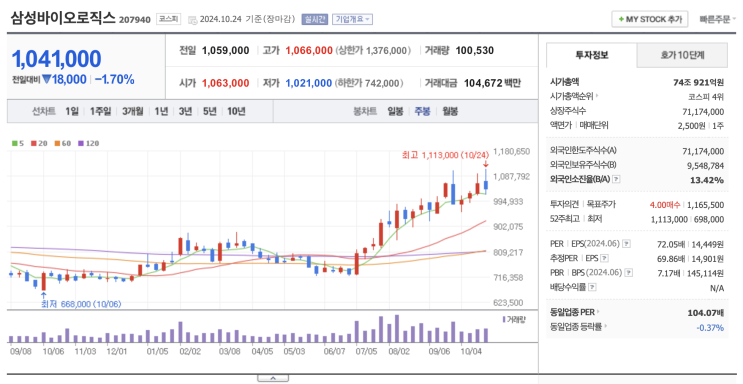Click the MY STOCK 추가 button
Screen dimensions: 743x384
(x=650, y=19)
